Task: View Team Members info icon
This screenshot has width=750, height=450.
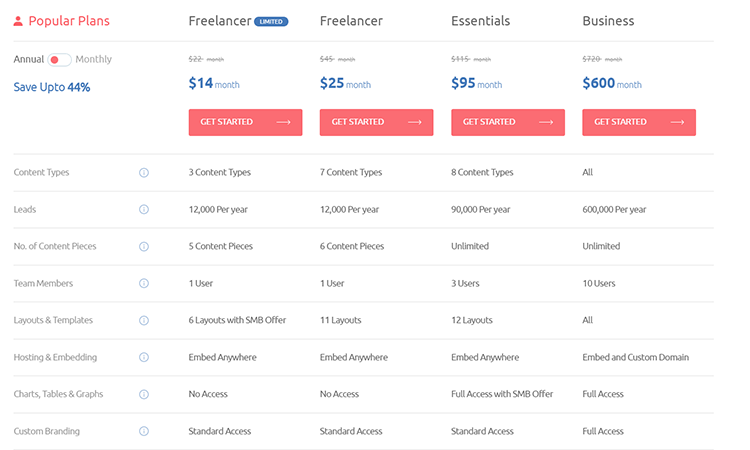Action: (143, 283)
